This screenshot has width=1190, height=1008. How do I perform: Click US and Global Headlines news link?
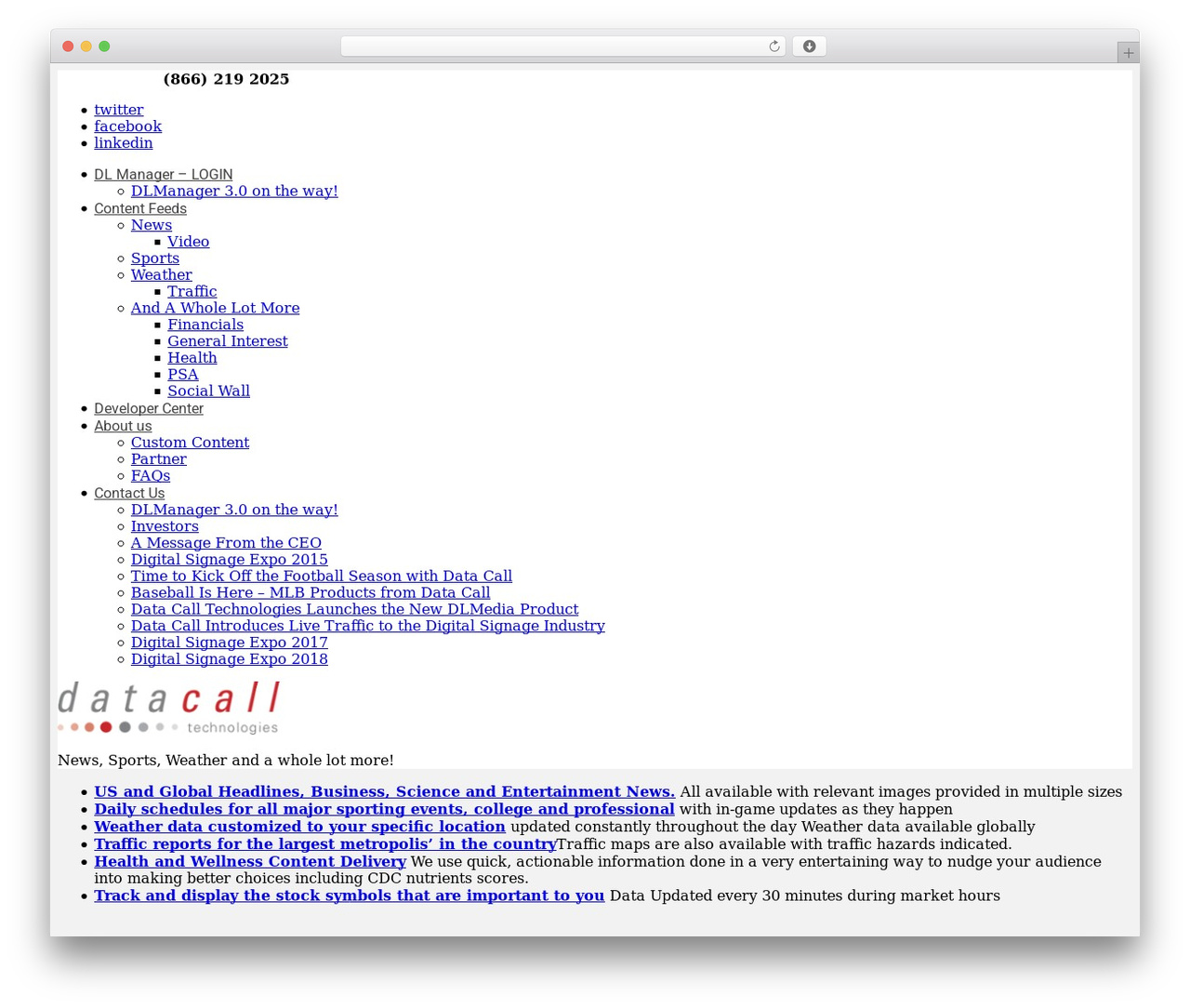[385, 793]
